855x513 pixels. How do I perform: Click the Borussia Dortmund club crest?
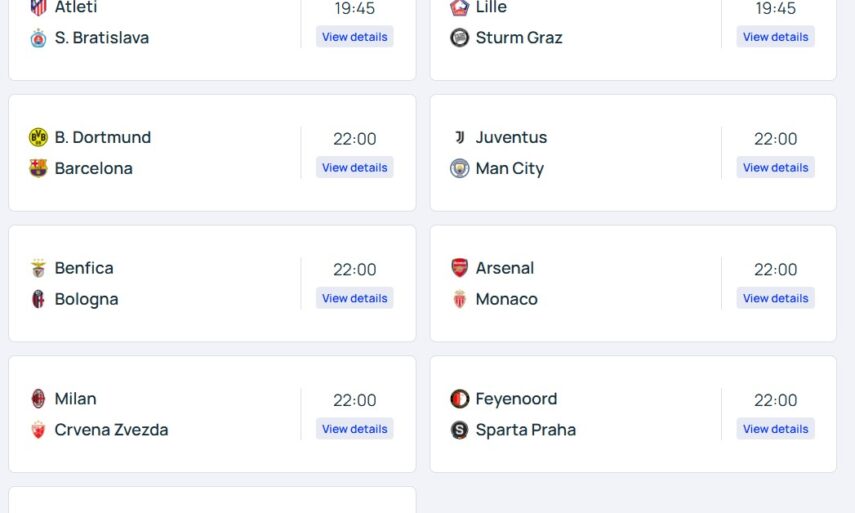click(38, 137)
